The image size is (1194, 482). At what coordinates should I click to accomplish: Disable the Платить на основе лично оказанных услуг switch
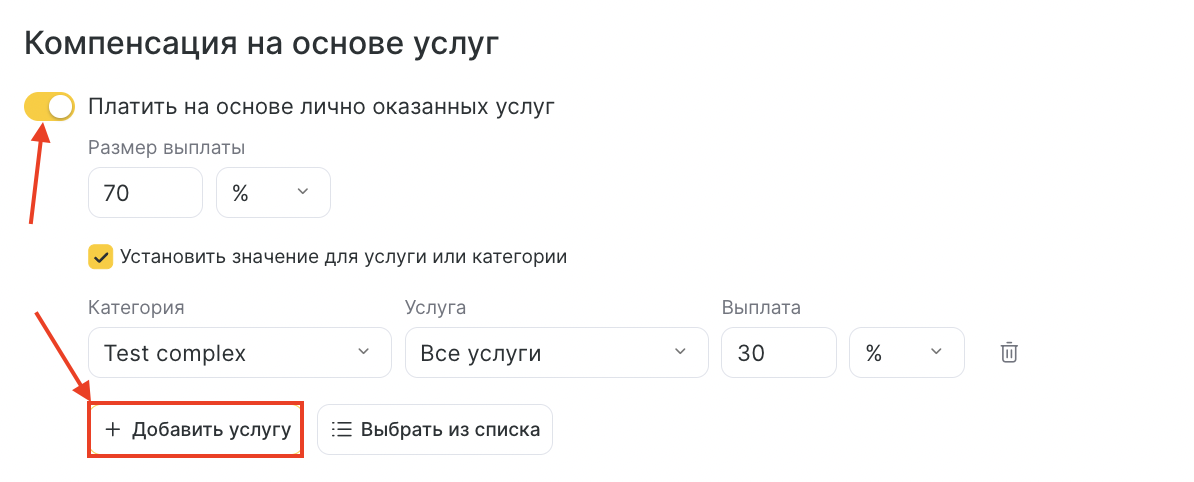49,107
